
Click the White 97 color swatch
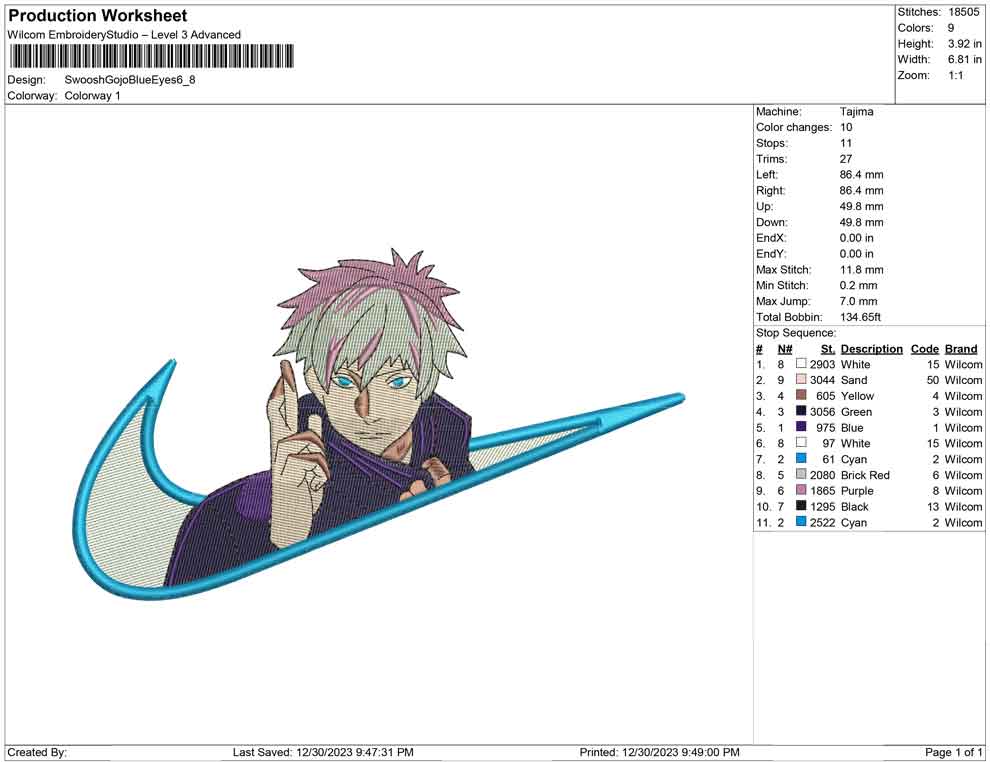point(801,443)
